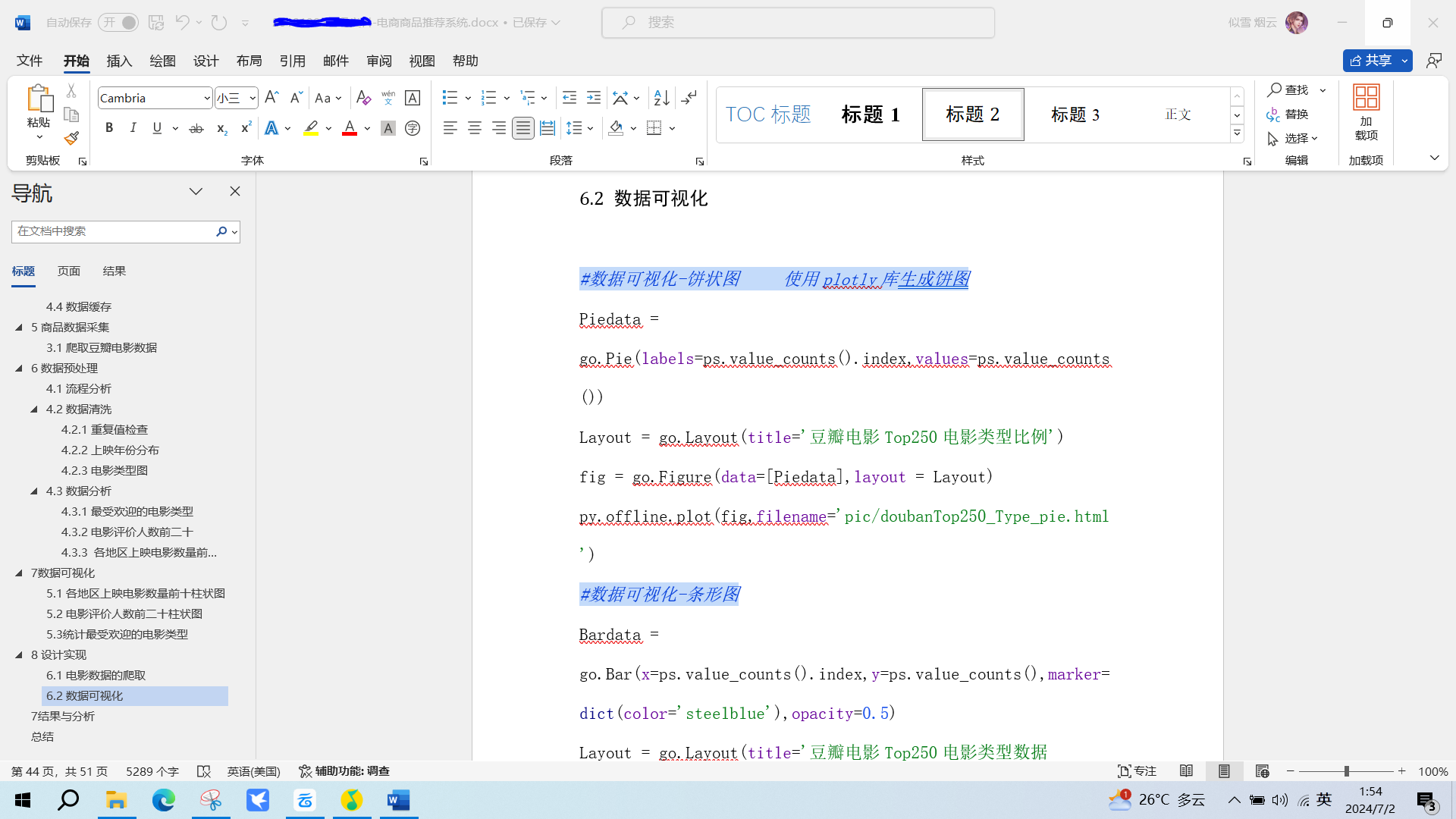
Task: Click the Clear All Formatting icon
Action: 363,98
